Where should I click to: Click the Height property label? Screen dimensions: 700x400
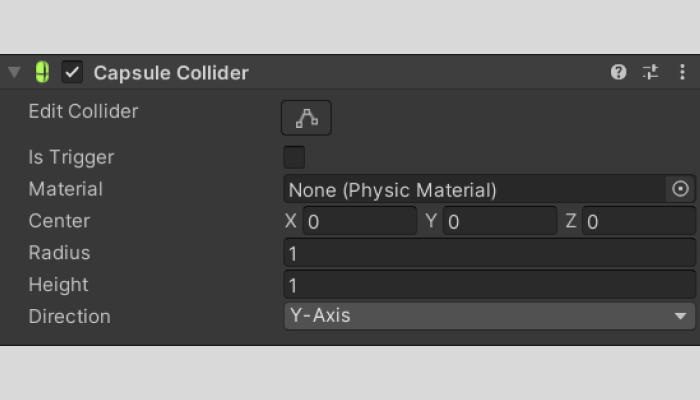[x=58, y=285]
